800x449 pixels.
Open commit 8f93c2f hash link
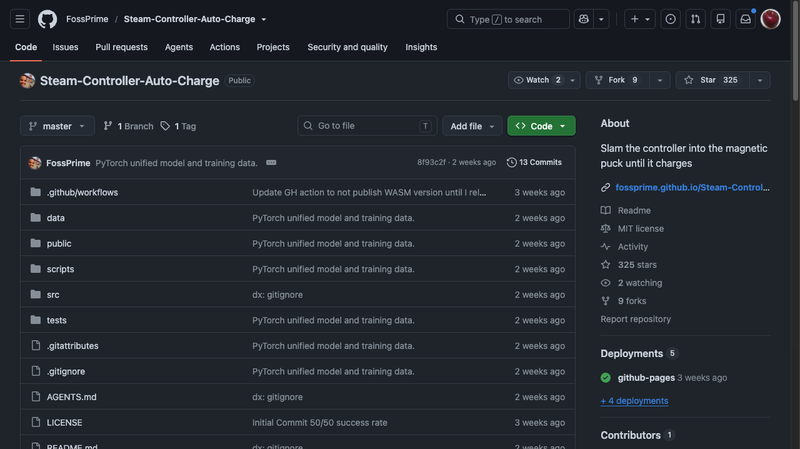[431, 162]
